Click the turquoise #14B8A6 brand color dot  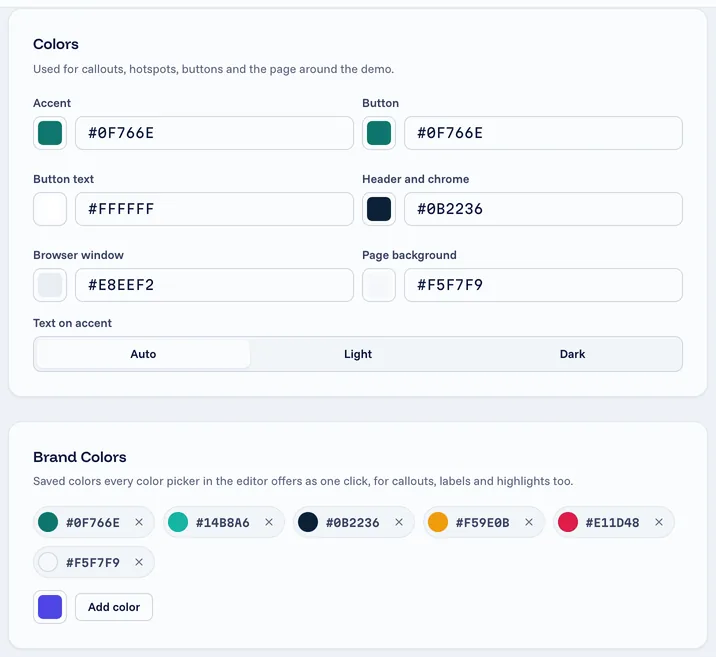point(178,522)
